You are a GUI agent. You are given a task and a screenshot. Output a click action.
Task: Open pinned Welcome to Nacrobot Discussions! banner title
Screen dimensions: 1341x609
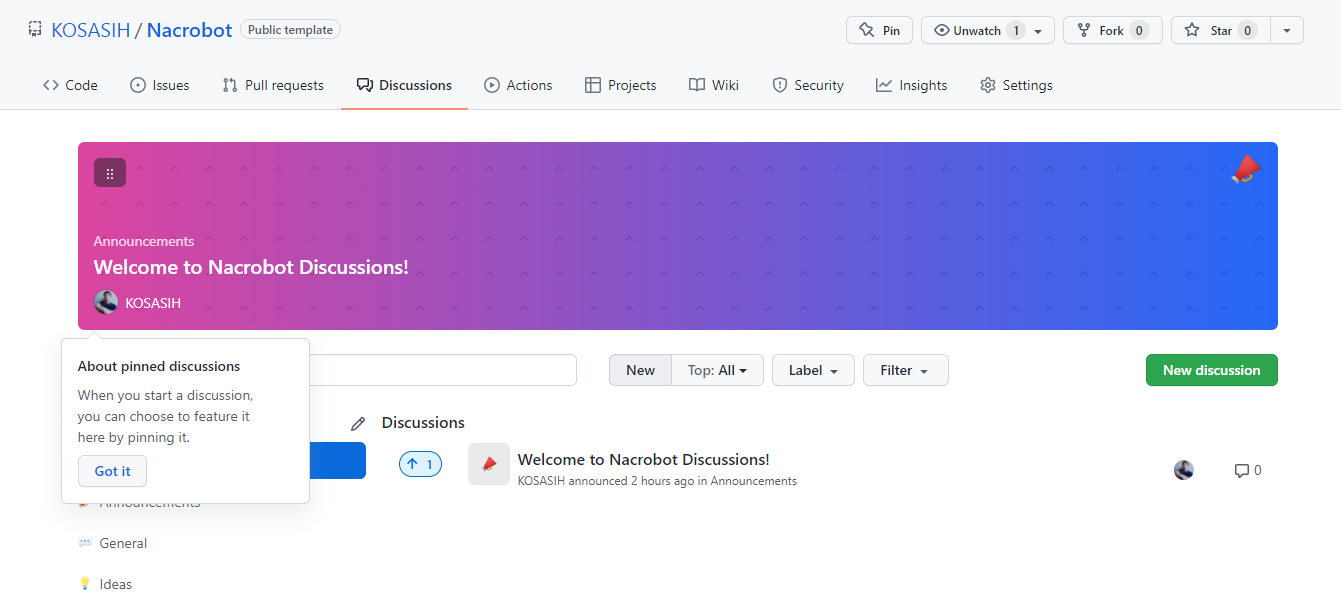(x=251, y=267)
